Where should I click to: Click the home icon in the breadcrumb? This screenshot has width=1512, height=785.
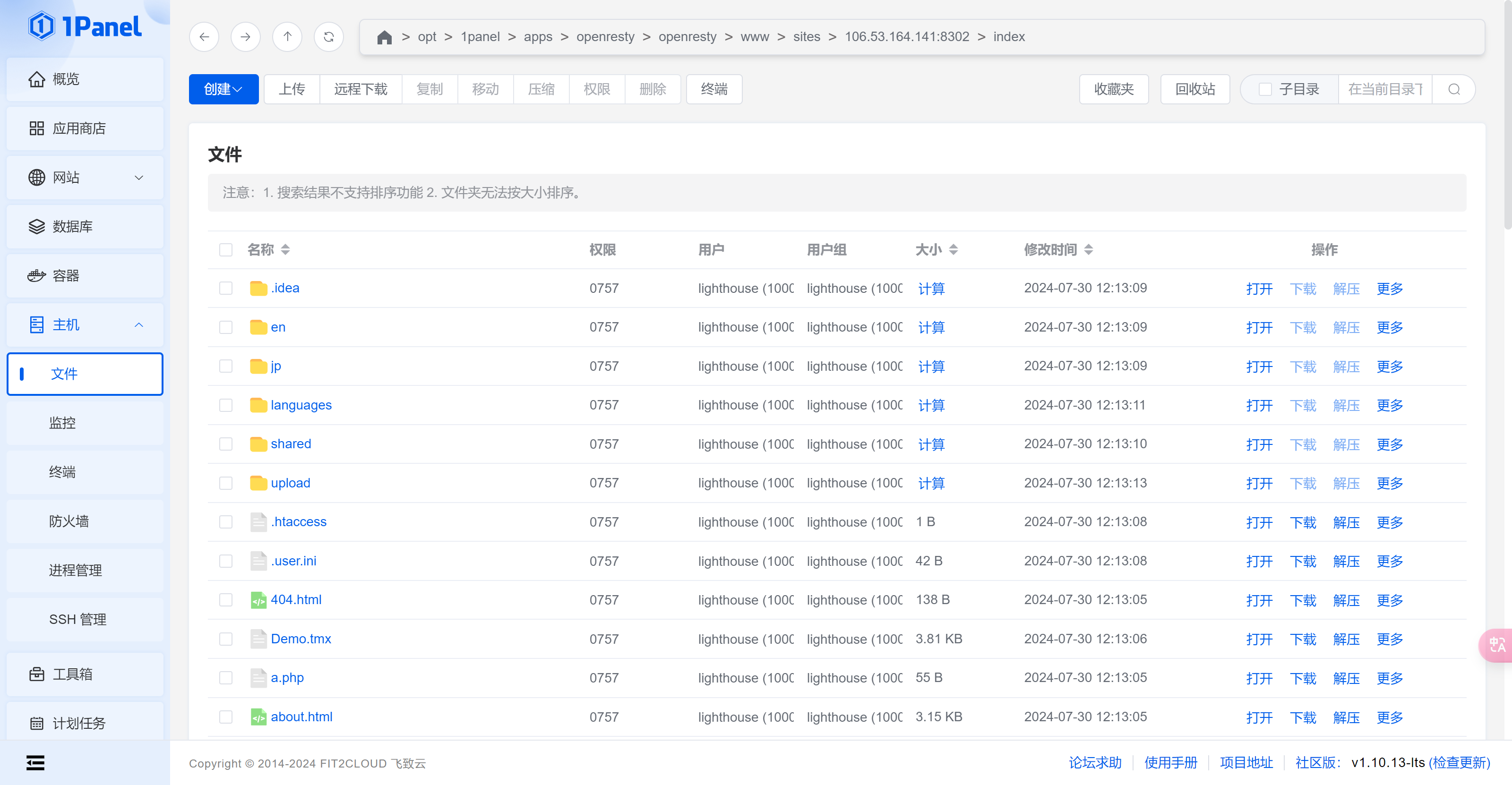(385, 37)
